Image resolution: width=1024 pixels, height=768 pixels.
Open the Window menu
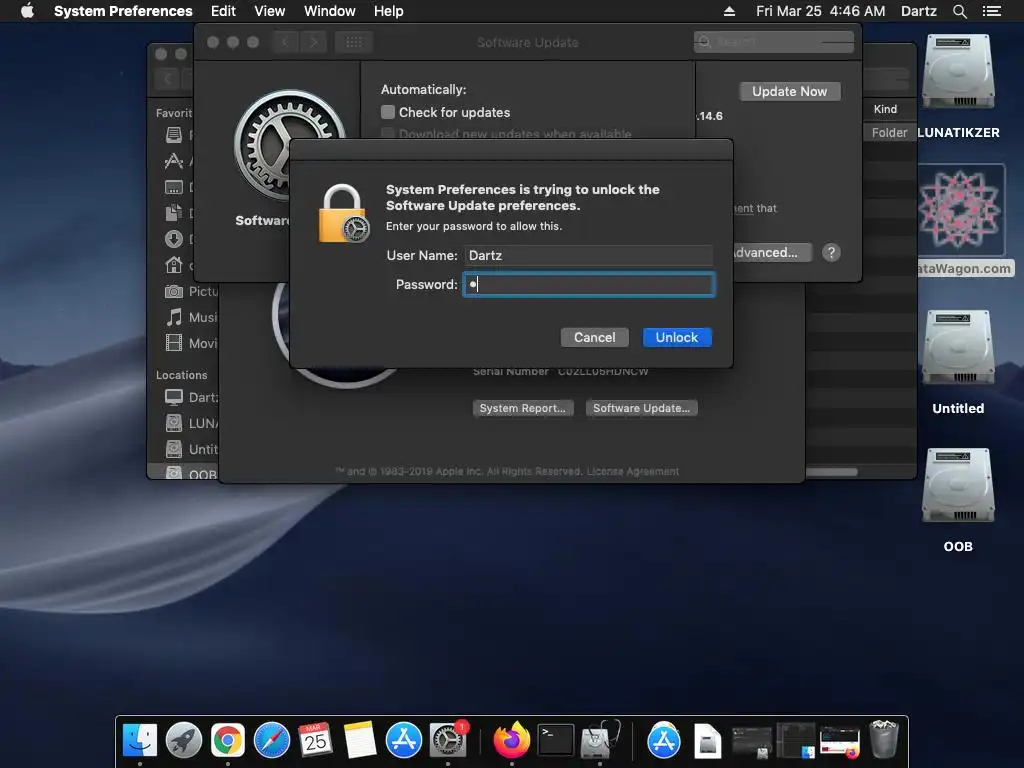tap(330, 11)
